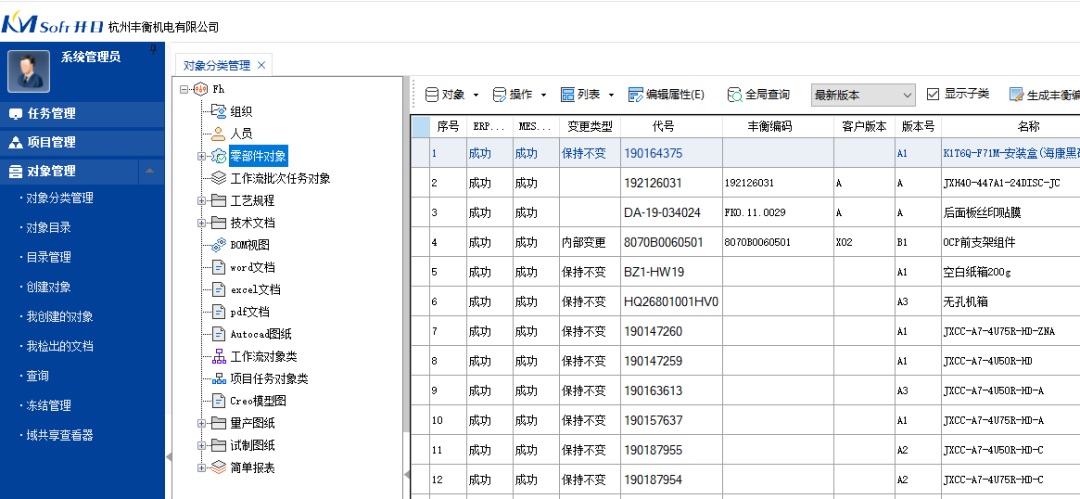Click the 技术文档 folder icon
1080x499 pixels.
(x=218, y=223)
